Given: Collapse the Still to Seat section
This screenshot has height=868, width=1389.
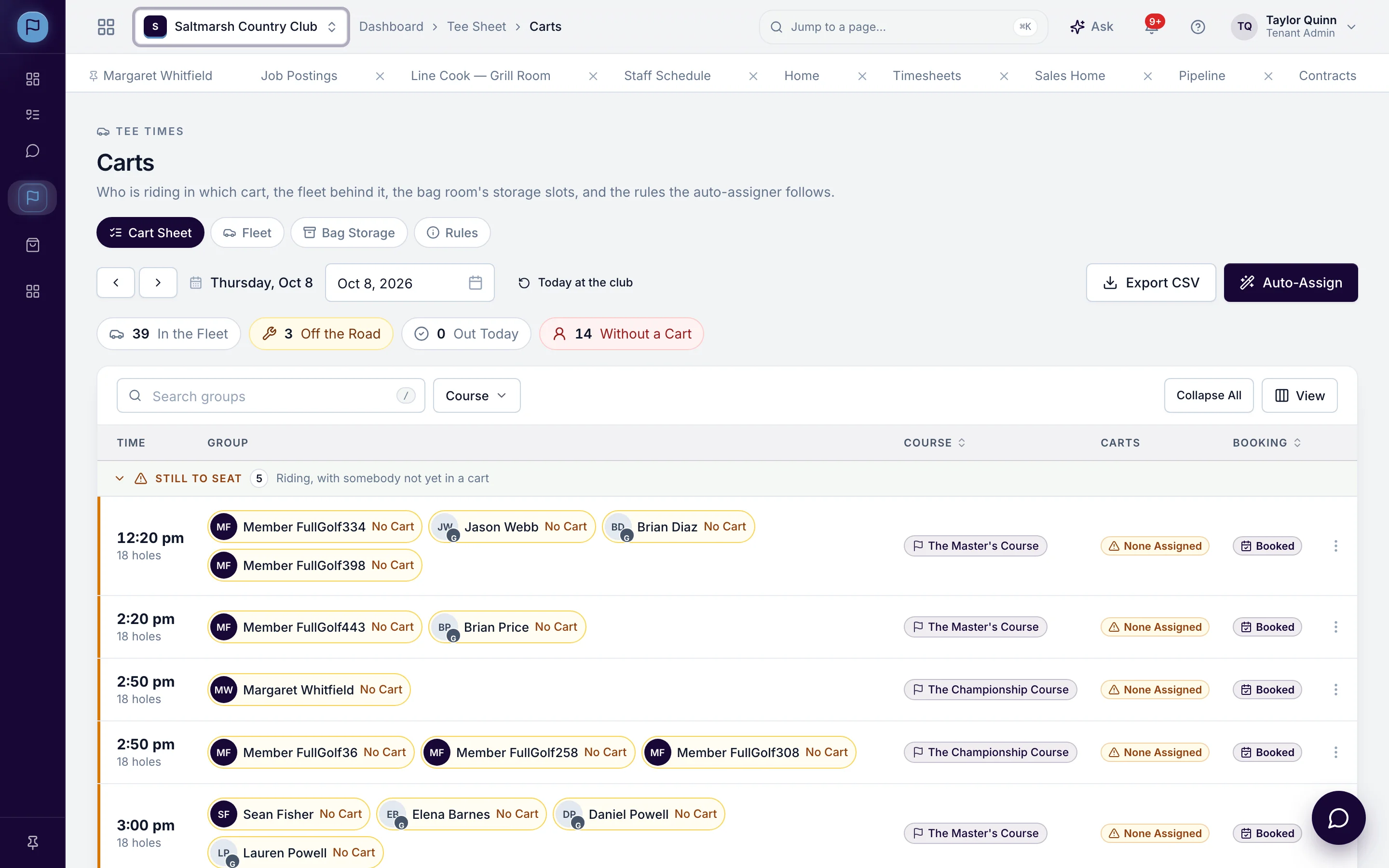Looking at the screenshot, I should [120, 478].
